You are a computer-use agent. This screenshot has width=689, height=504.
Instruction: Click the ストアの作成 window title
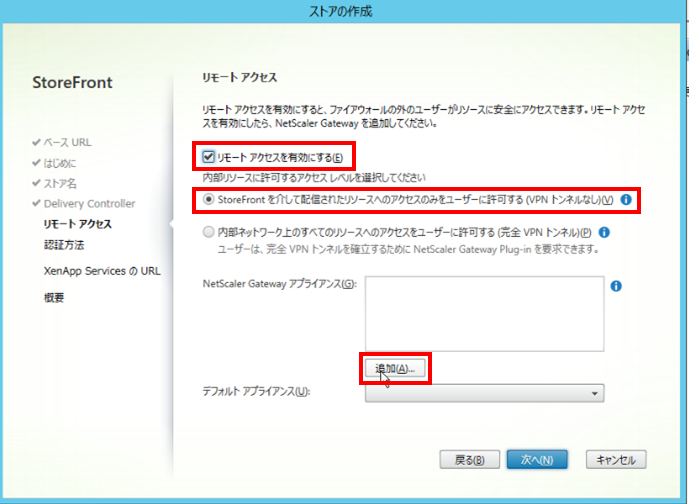click(341, 11)
